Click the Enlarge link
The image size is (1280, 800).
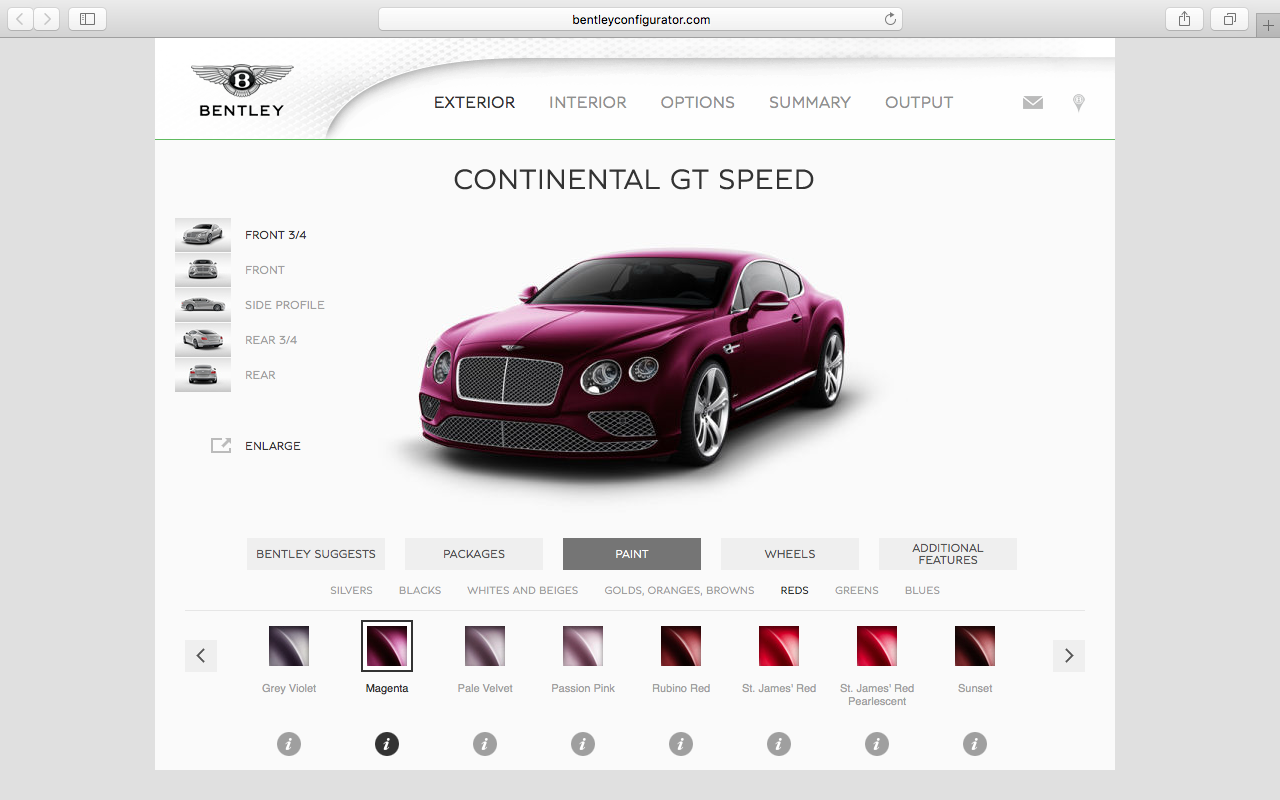coord(273,446)
